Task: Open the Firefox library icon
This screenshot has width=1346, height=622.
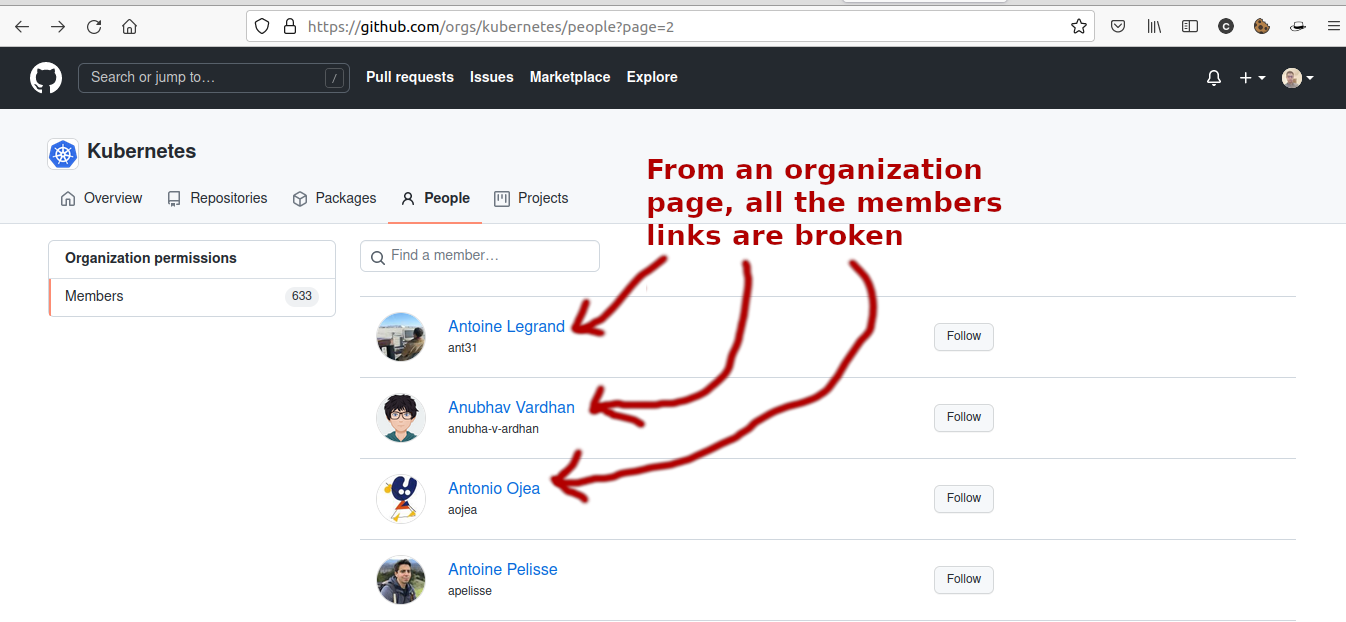Action: [x=1154, y=27]
